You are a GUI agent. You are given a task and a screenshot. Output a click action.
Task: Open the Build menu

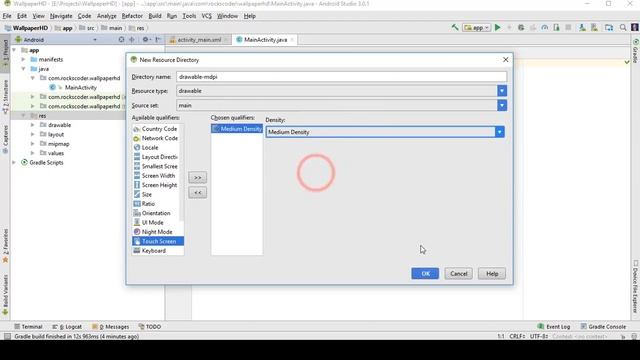[155, 16]
